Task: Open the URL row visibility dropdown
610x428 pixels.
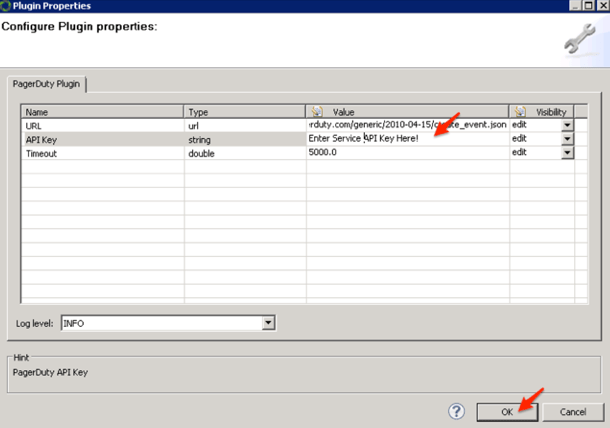Action: [x=567, y=125]
